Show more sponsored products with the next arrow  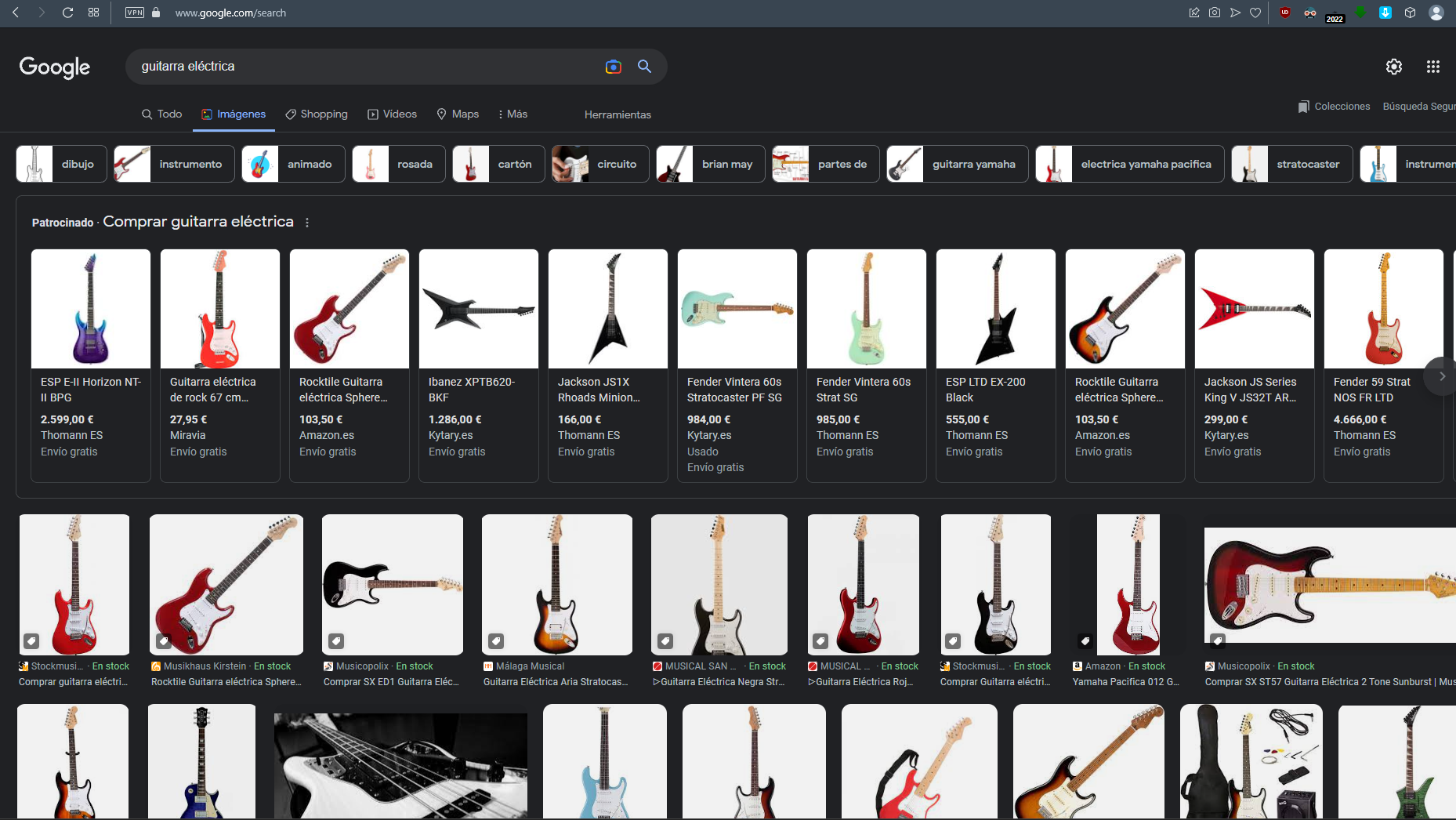tap(1441, 376)
